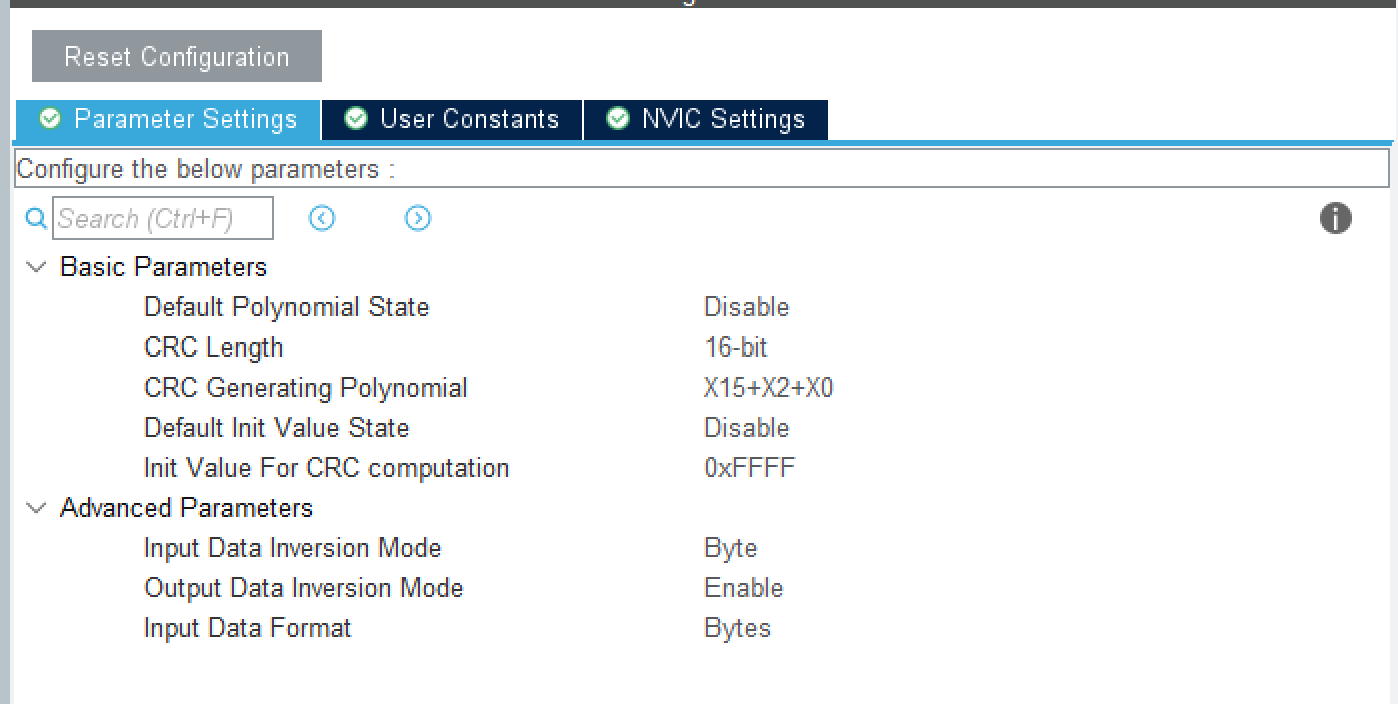
Task: Disable the Output Data Inversion Mode setting
Action: 743,588
